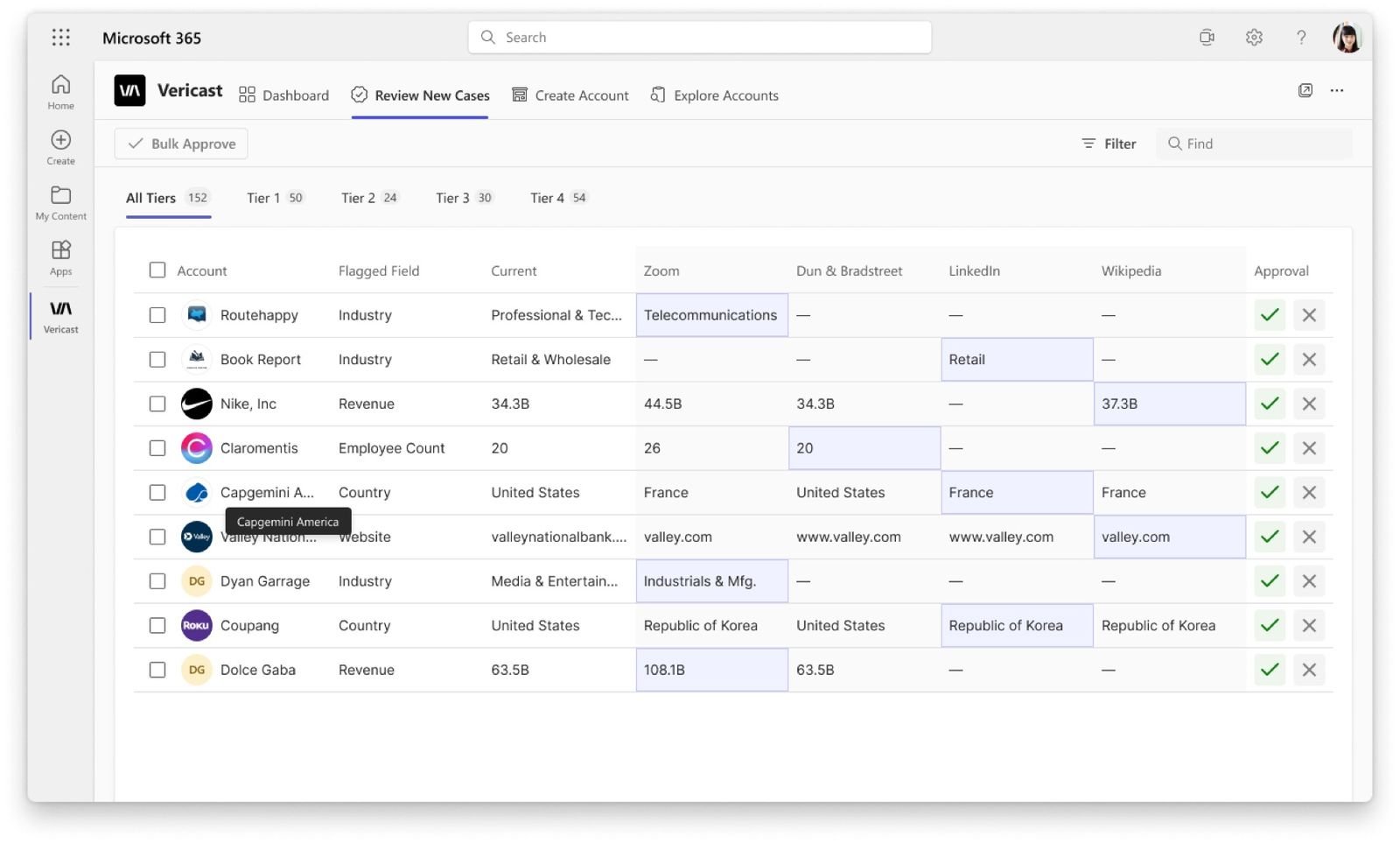The image size is (1400, 843).
Task: Select Wikipedia value 37.3B for Nike
Action: (x=1169, y=404)
